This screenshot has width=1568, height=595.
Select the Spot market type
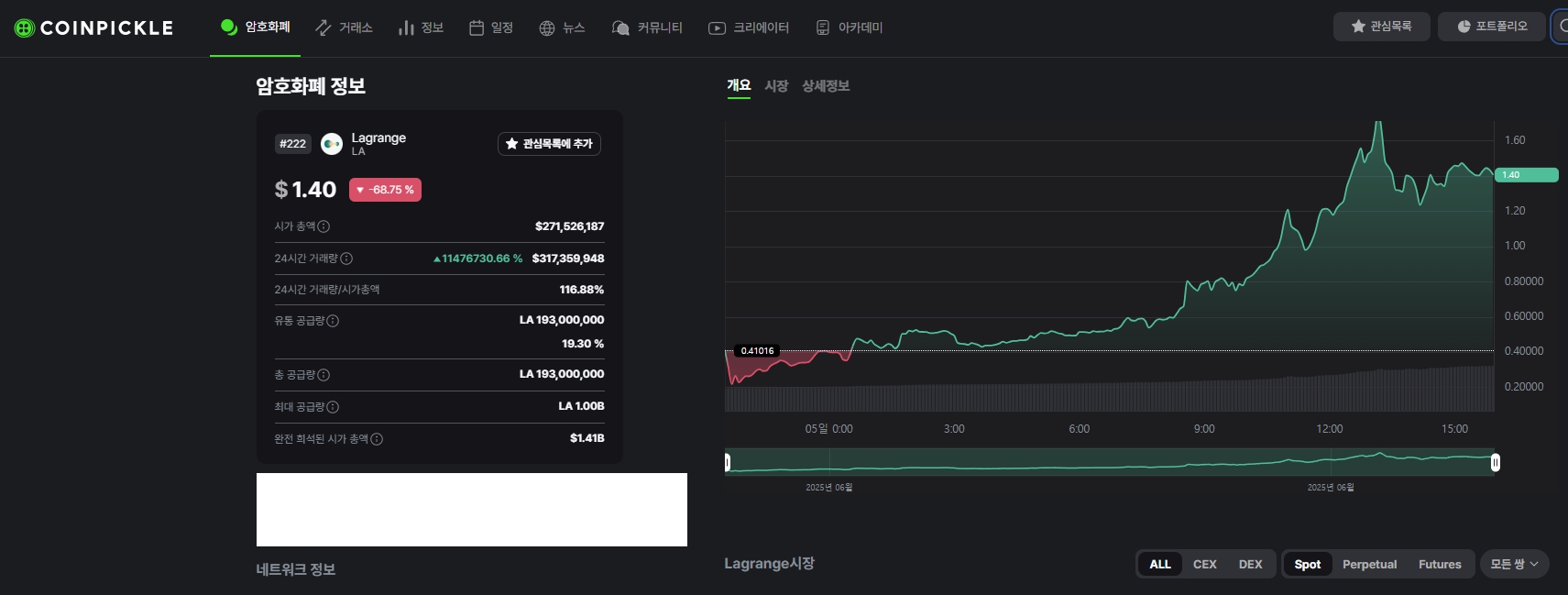(x=1308, y=564)
